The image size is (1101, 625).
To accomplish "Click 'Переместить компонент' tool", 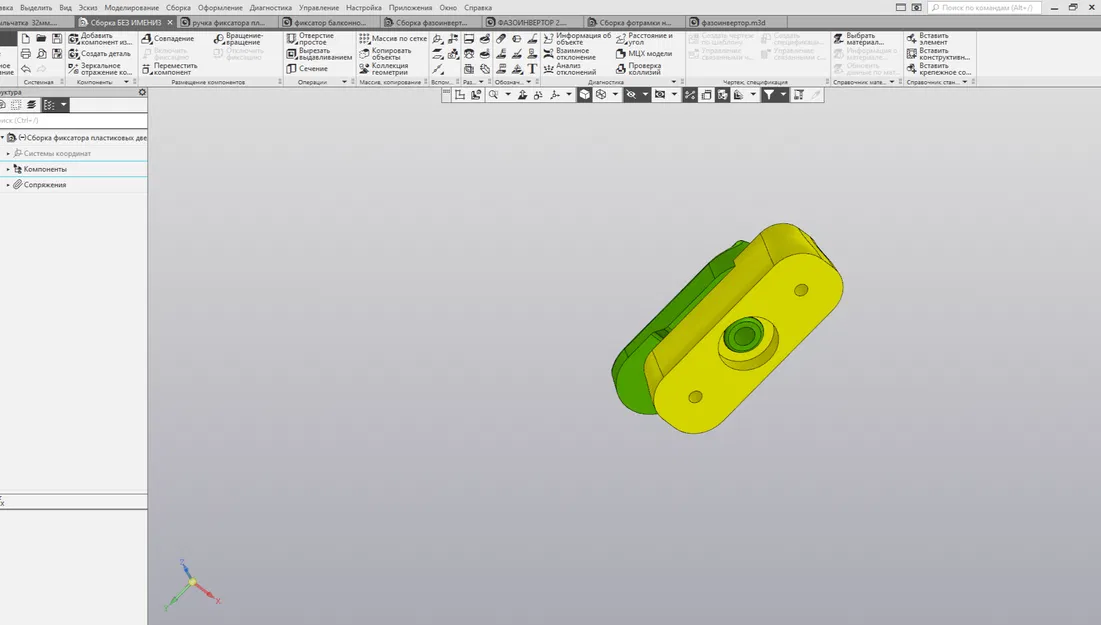I will pos(169,69).
